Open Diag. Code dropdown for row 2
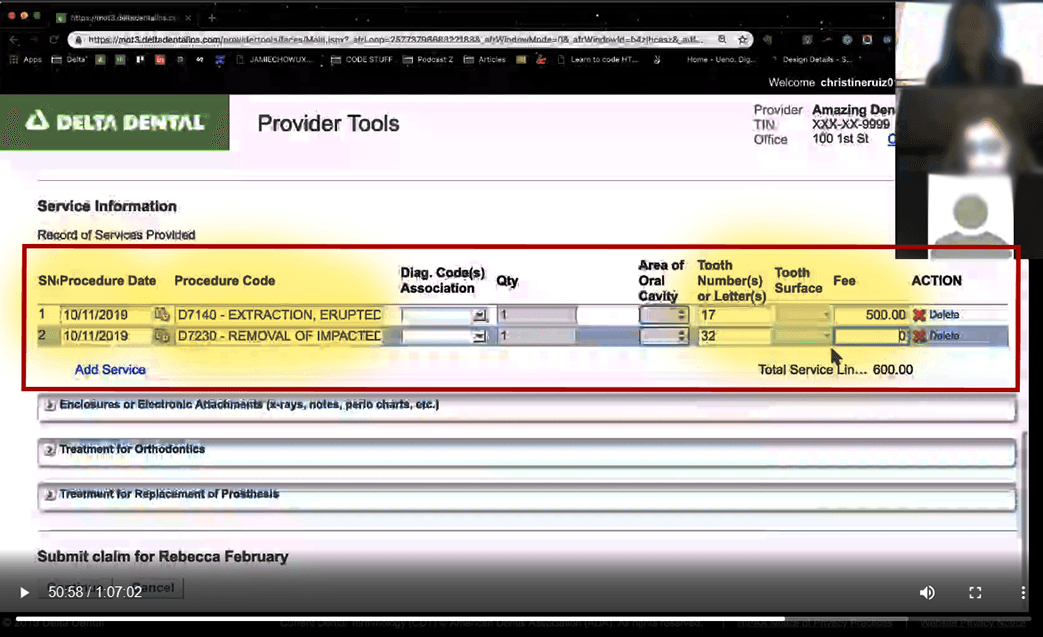The image size is (1043, 637). 480,336
